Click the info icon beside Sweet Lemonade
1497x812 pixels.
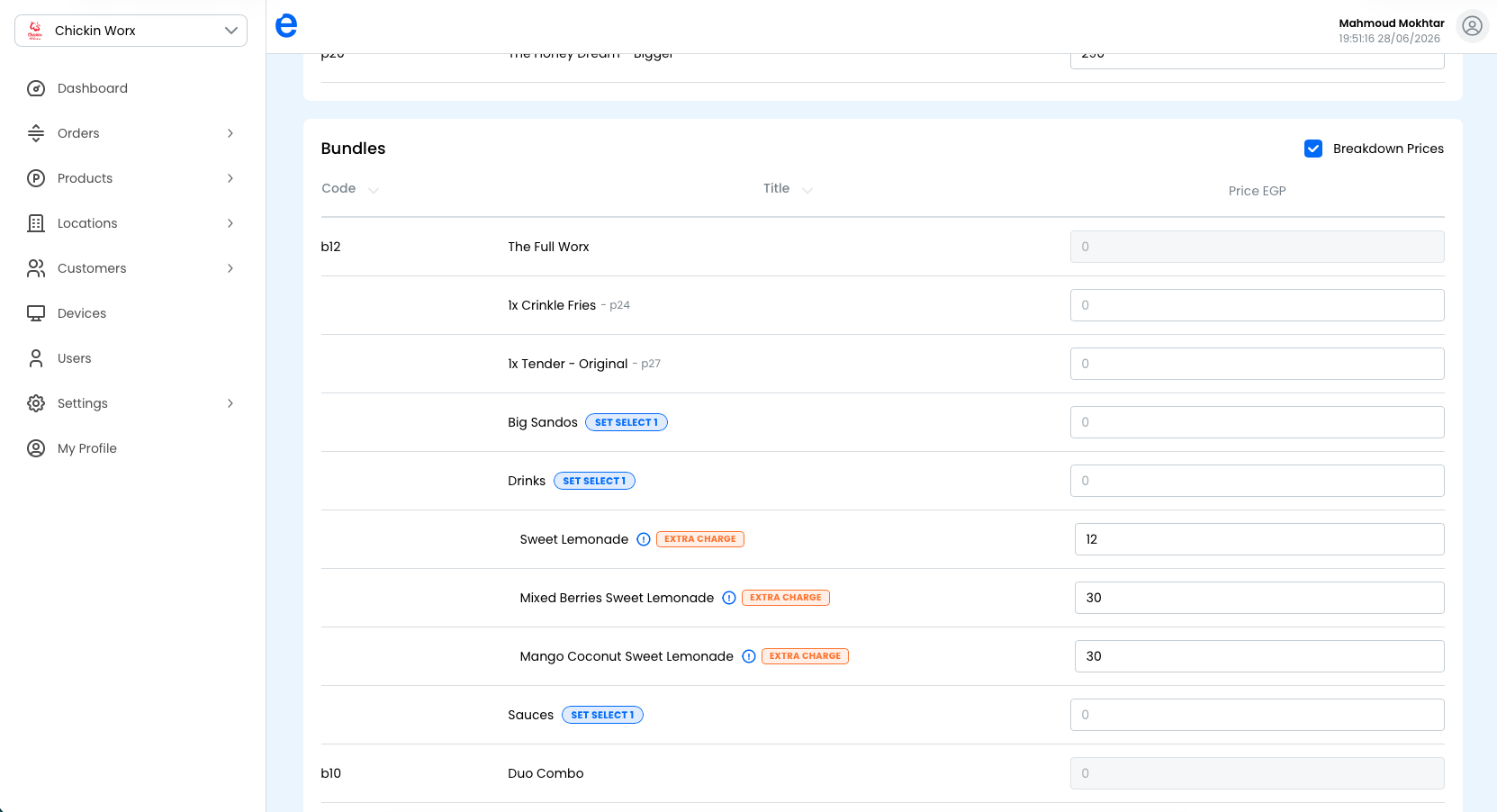pyautogui.click(x=644, y=539)
